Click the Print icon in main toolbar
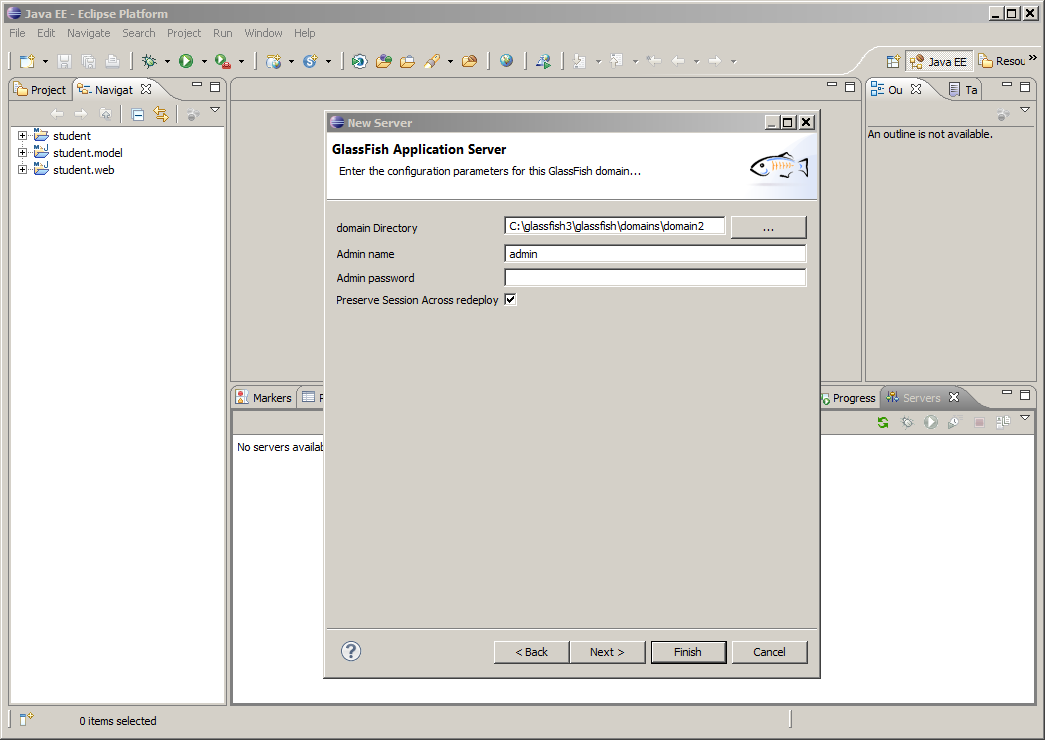Screen dimensions: 1045x740 113,61
